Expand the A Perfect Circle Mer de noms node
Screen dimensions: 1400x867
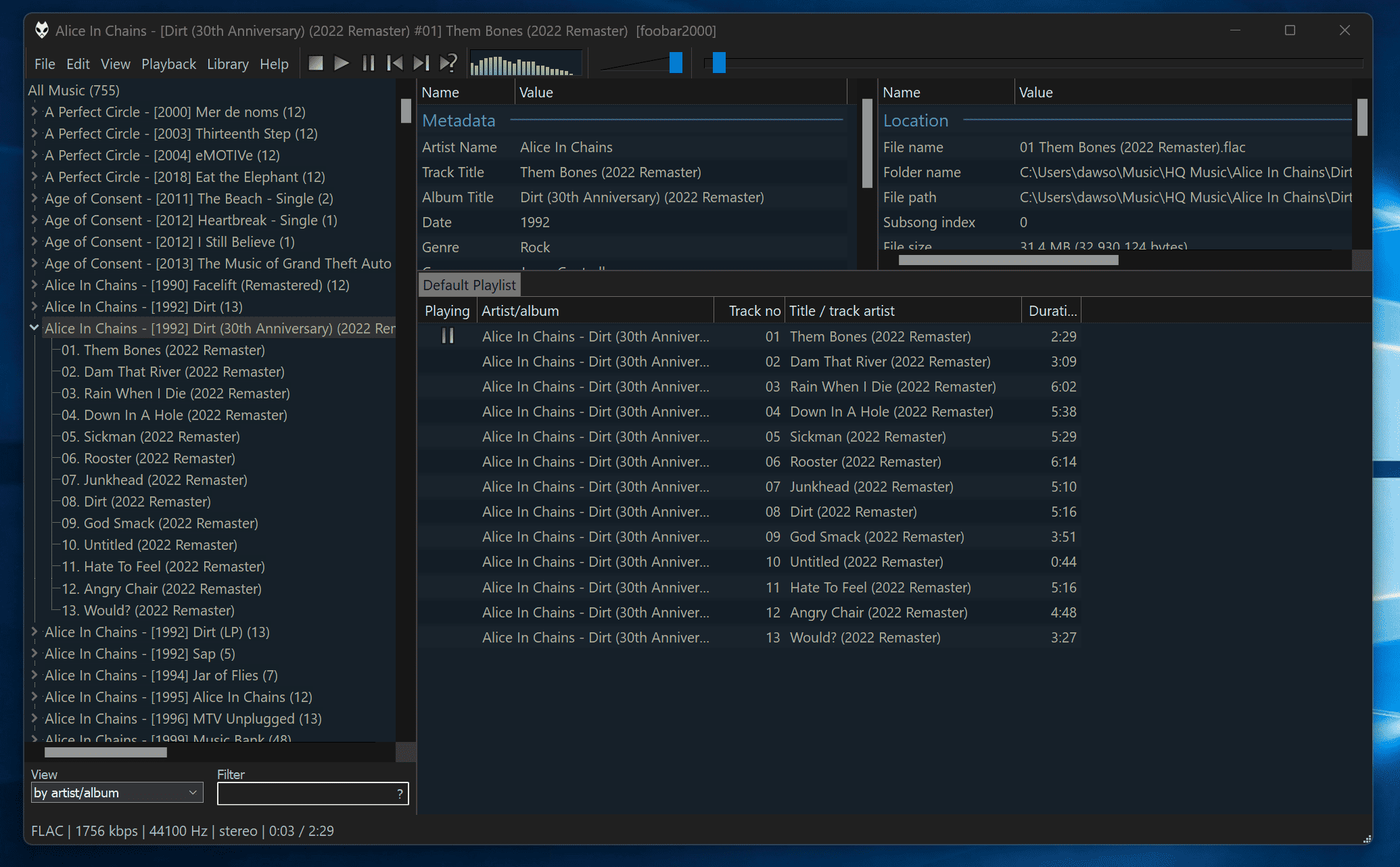click(x=34, y=112)
